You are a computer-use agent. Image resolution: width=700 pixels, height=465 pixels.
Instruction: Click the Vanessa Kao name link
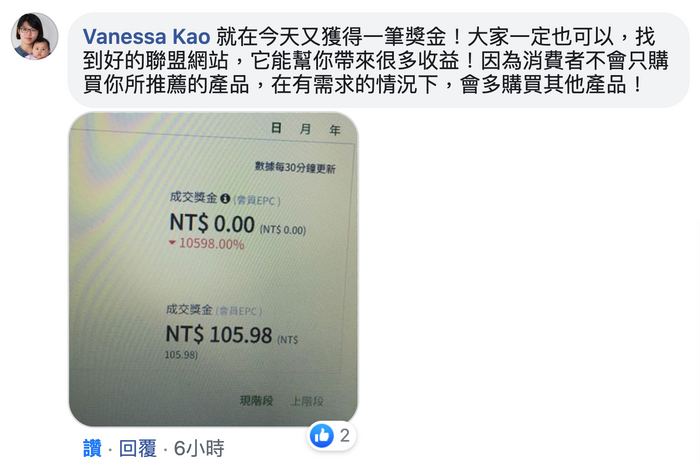[146, 37]
